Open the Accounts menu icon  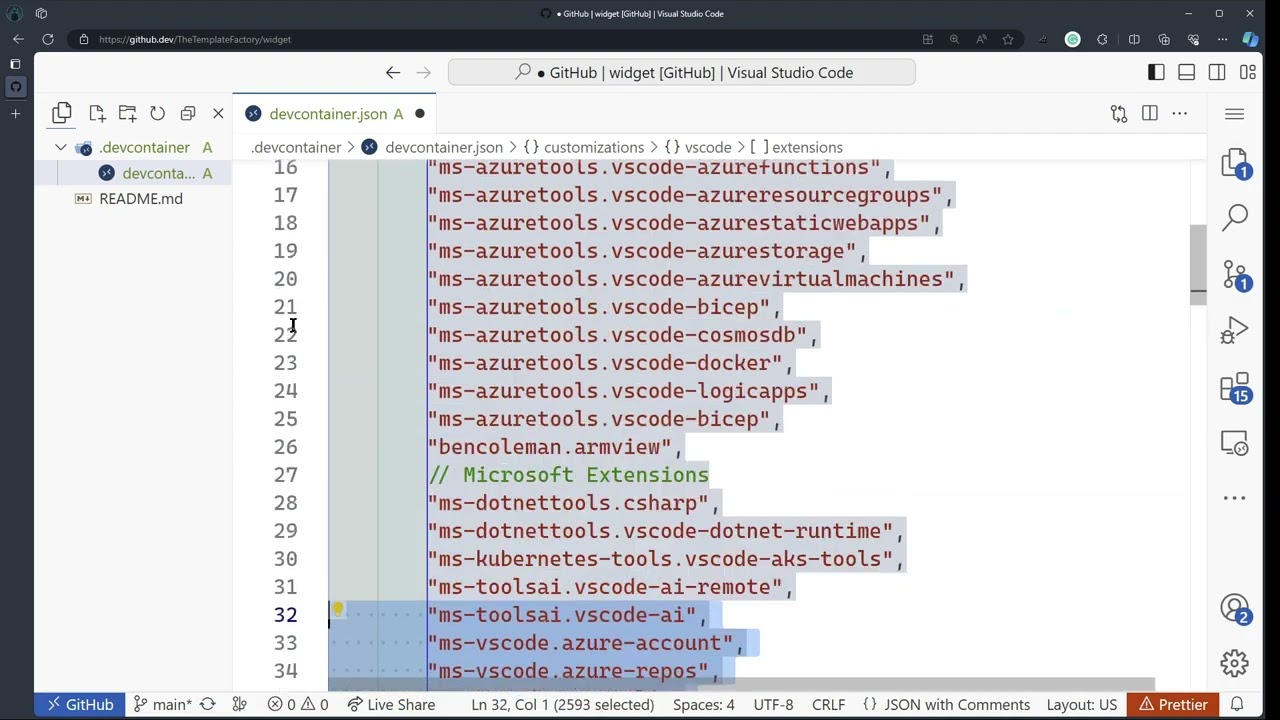[1236, 608]
